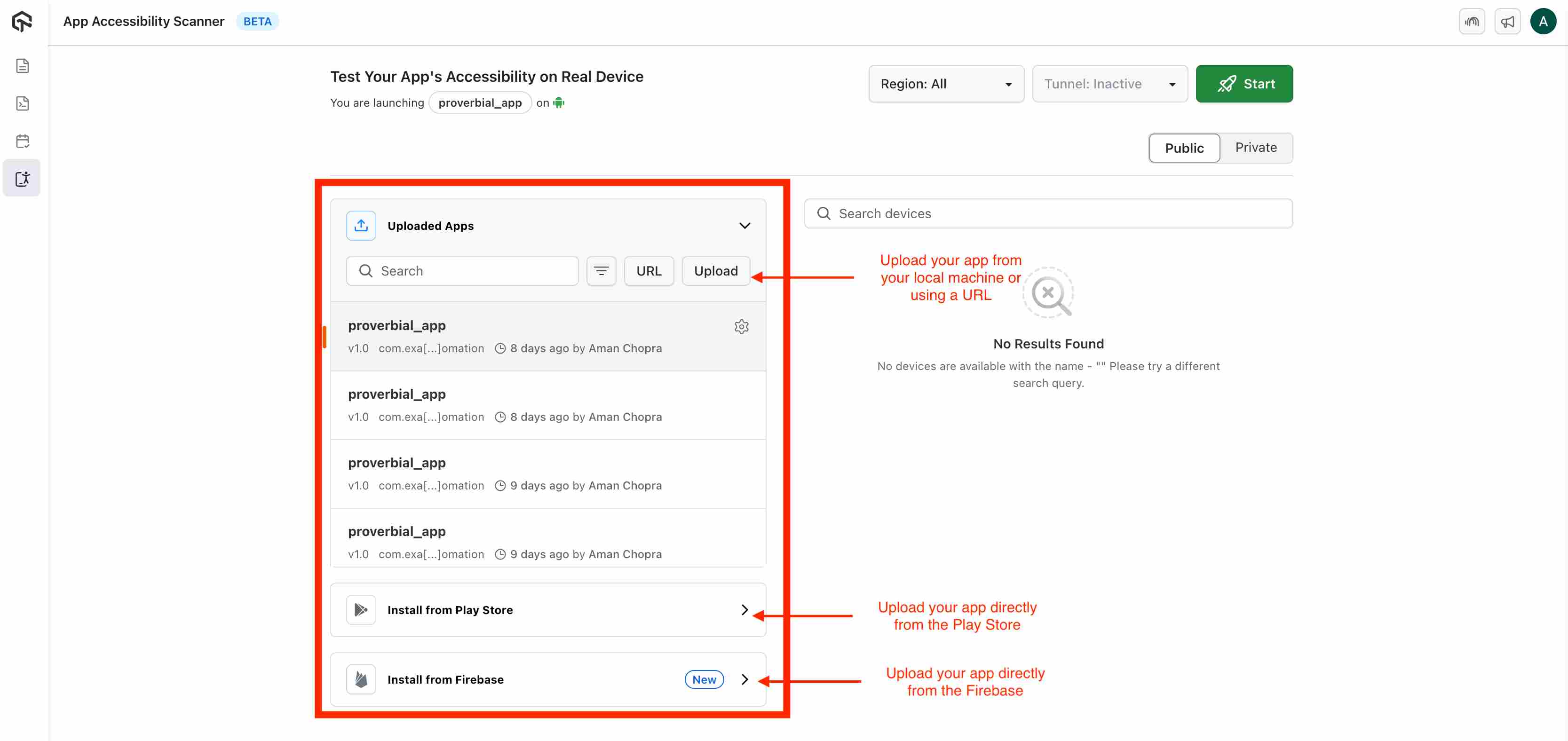1568x741 pixels.
Task: Open the document icon in the sidebar
Action: [23, 66]
